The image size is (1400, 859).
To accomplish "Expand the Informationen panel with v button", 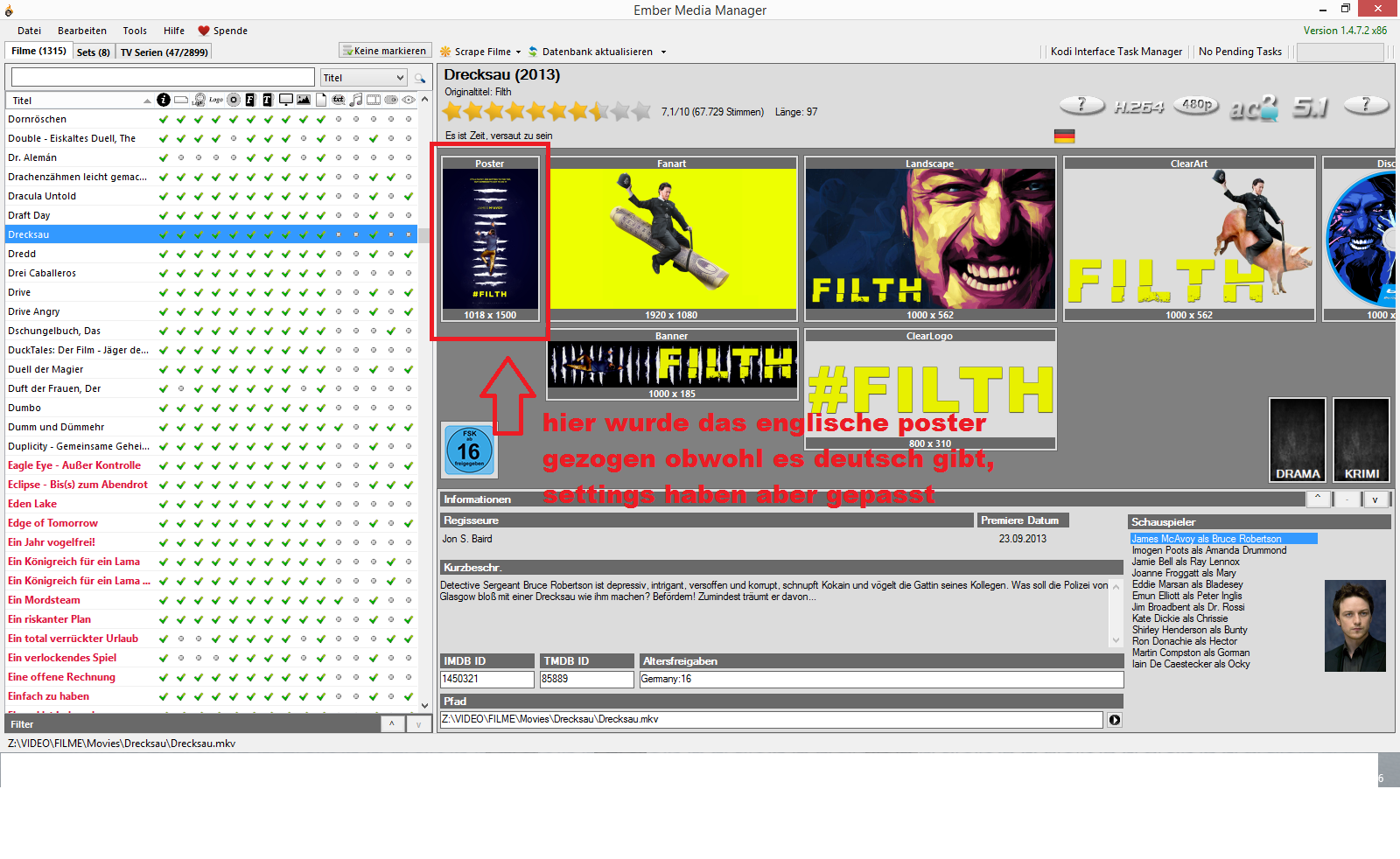I will [x=1375, y=499].
